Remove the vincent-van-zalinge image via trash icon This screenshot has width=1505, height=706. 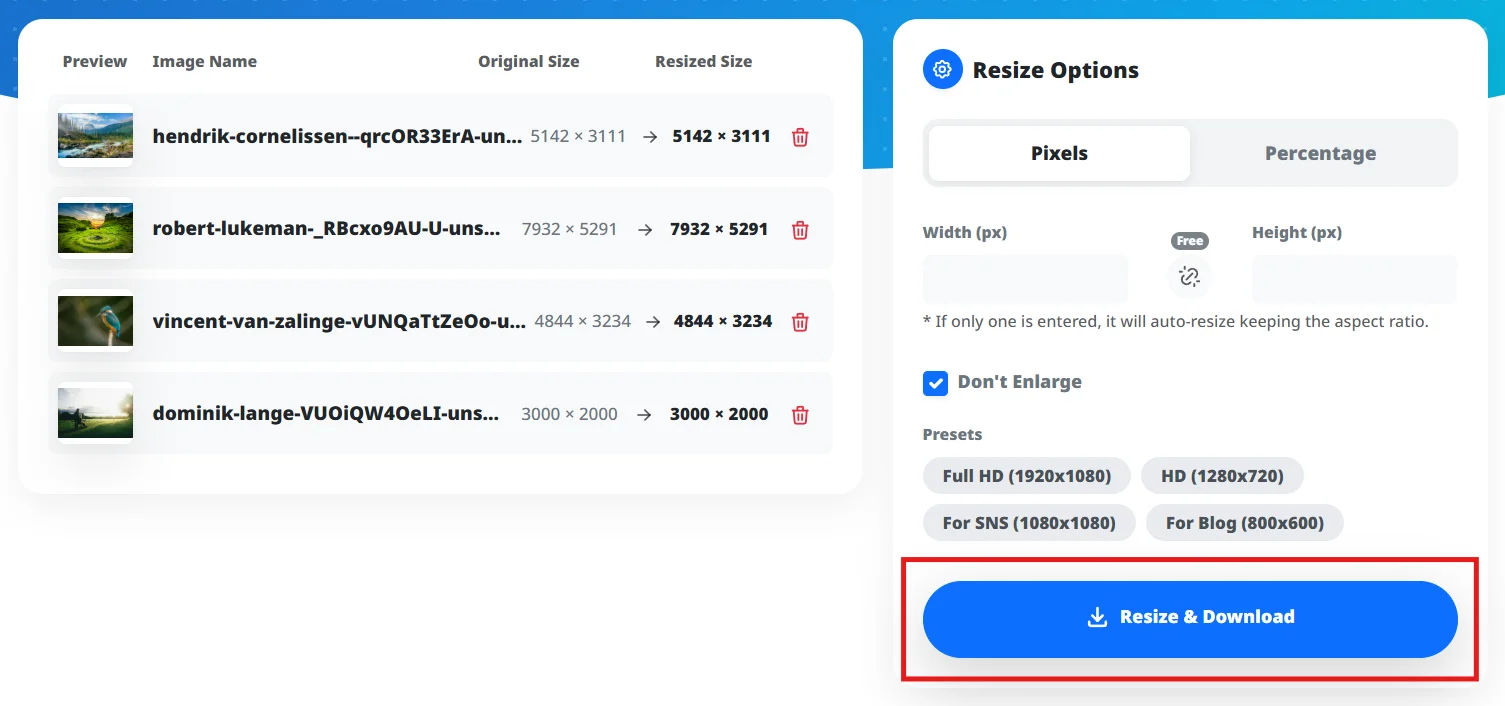pos(800,322)
